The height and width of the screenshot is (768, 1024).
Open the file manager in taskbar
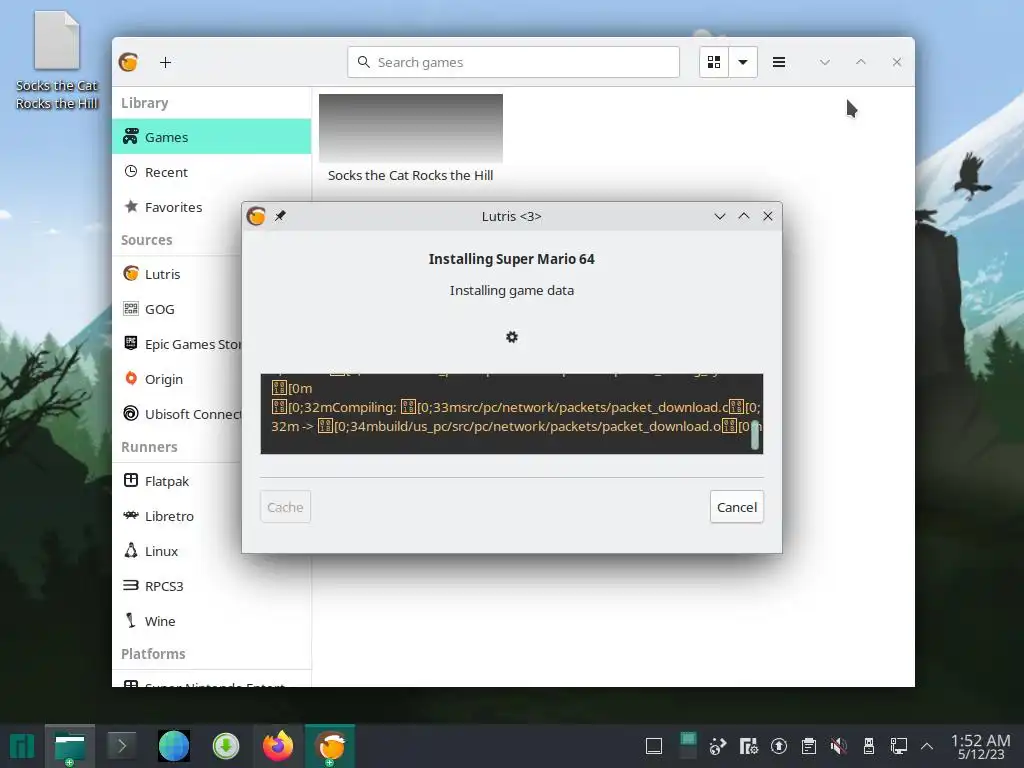(x=70, y=746)
